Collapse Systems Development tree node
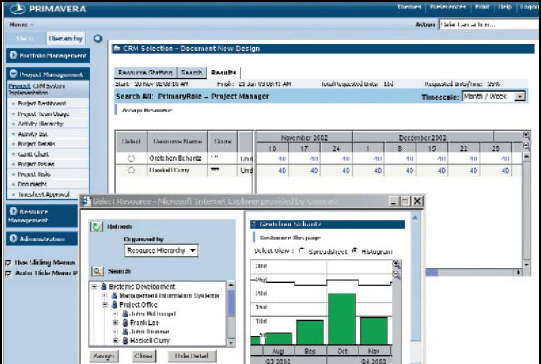Image resolution: width=541 pixels, height=364 pixels. tap(95, 287)
